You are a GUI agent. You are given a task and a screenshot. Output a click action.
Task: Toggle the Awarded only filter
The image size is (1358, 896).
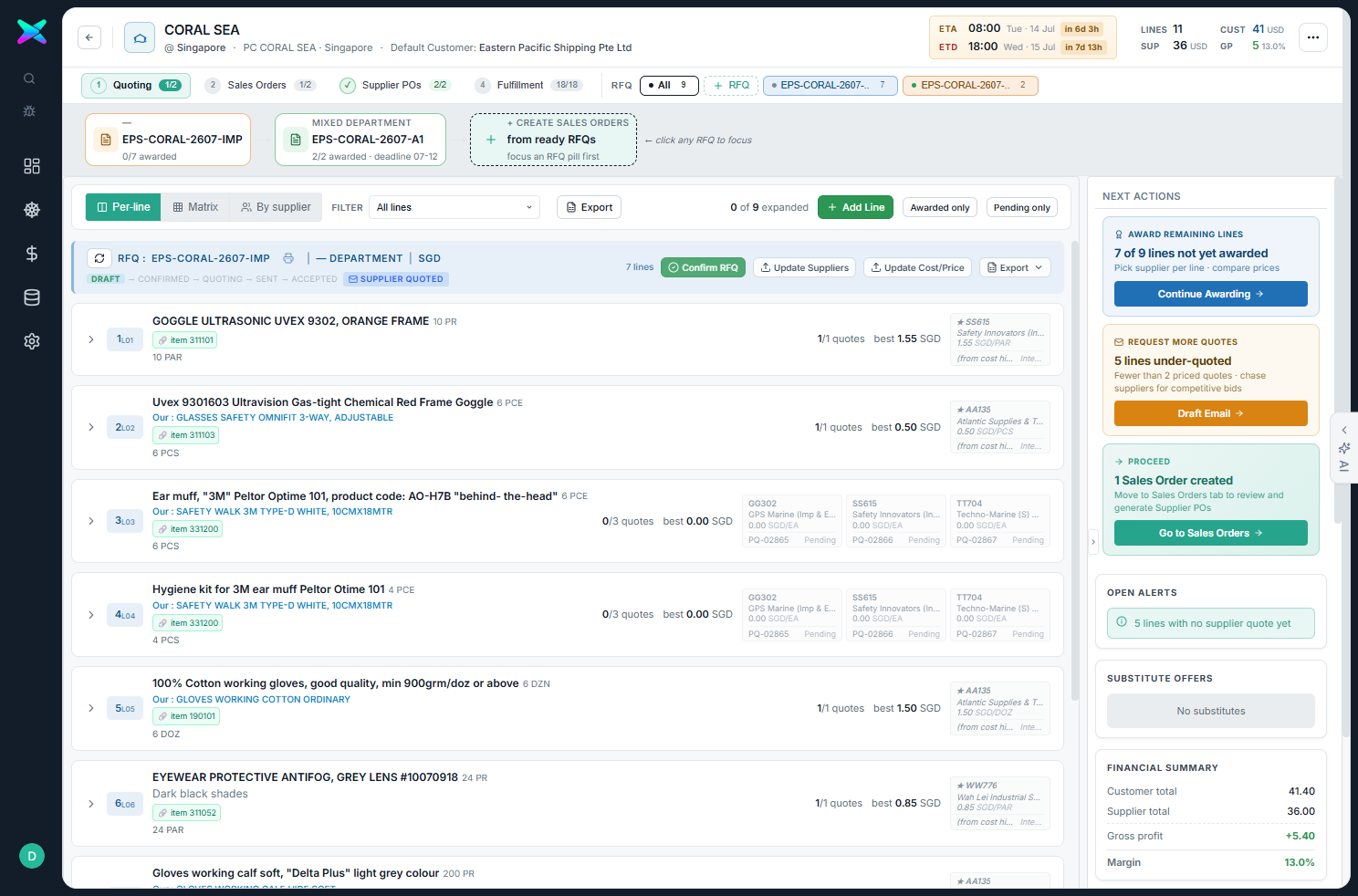(940, 207)
